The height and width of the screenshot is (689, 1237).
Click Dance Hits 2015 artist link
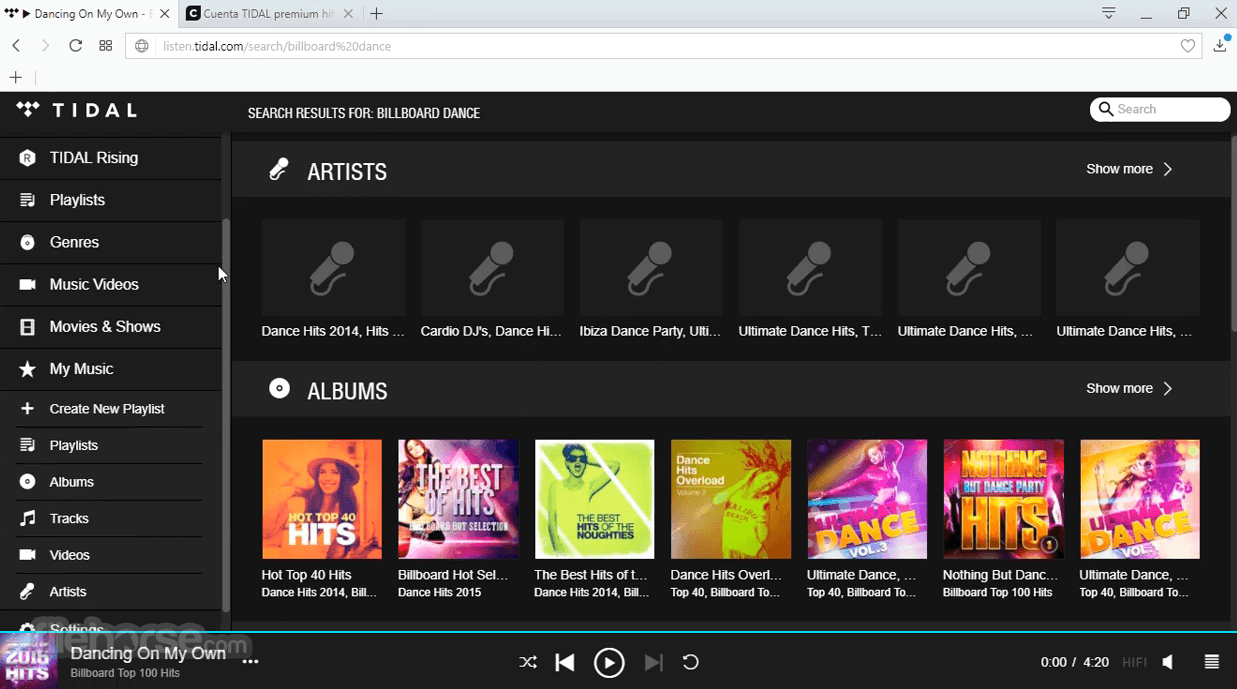click(x=439, y=592)
